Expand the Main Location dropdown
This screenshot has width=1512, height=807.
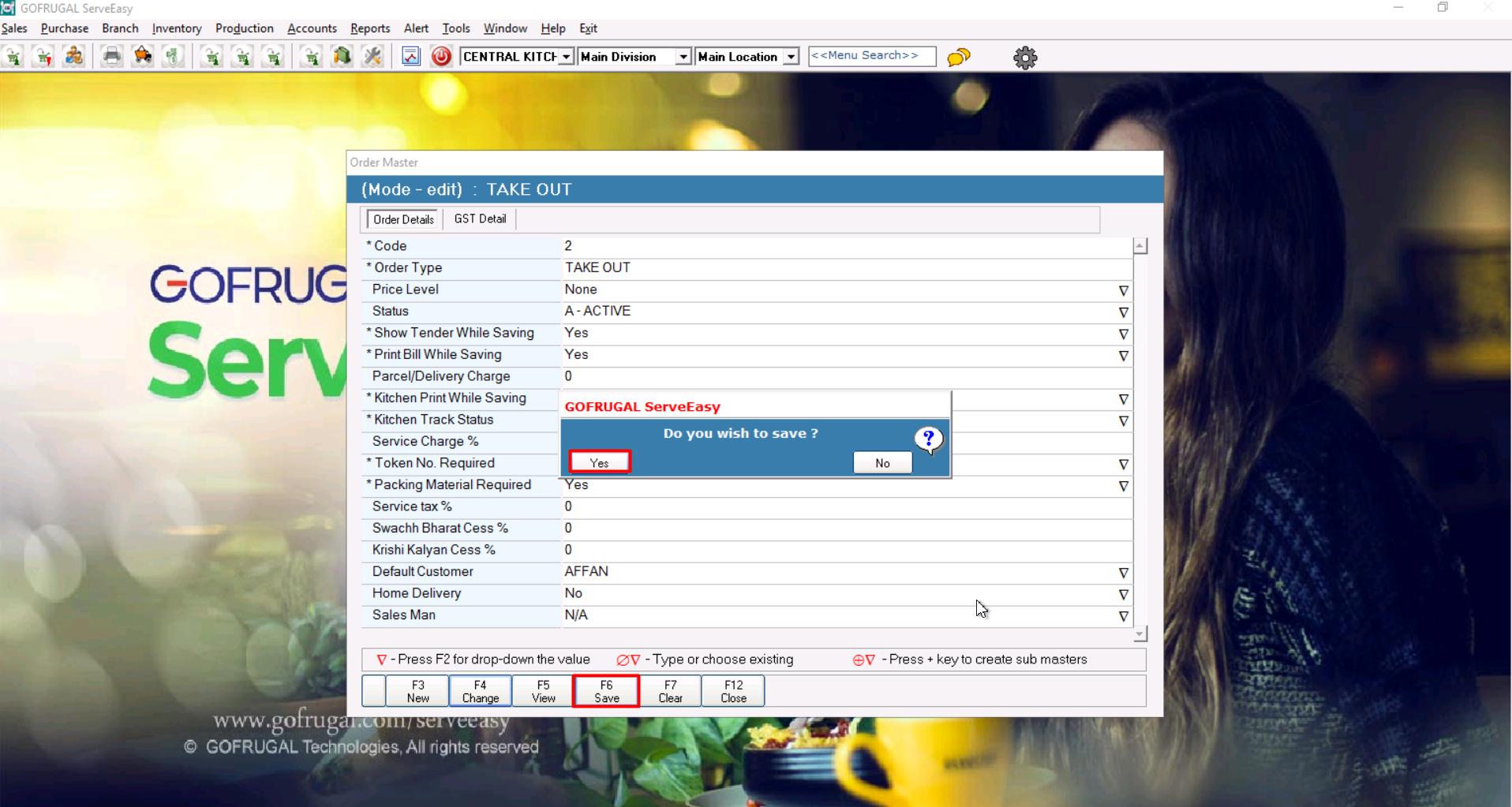click(x=791, y=57)
